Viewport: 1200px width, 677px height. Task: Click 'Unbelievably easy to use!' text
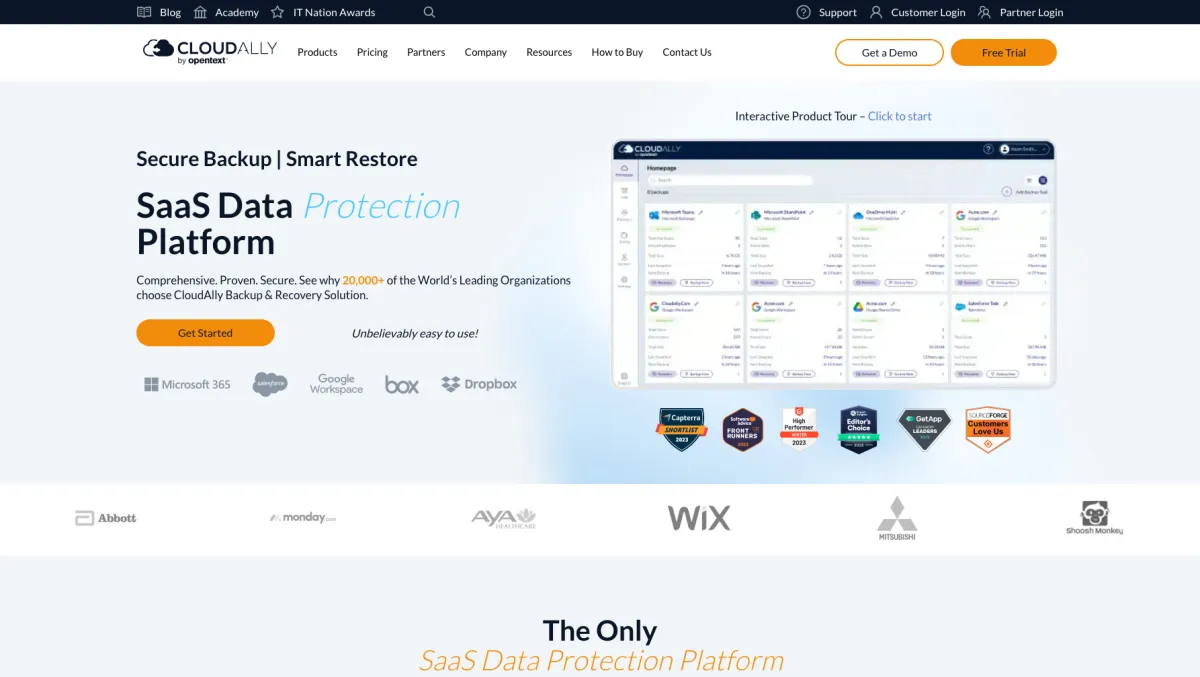[x=415, y=333]
